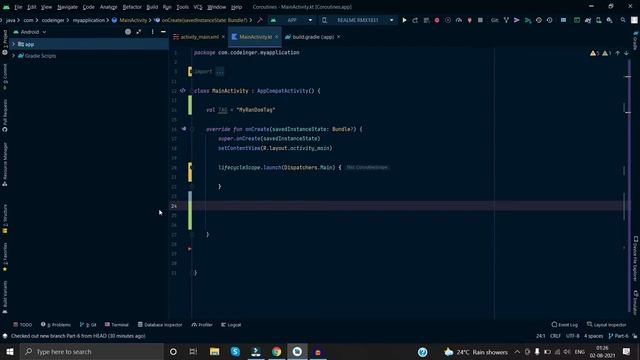Click Expand All icon in Project panel
Viewport: 640px width, 360px height.
[x=139, y=32]
